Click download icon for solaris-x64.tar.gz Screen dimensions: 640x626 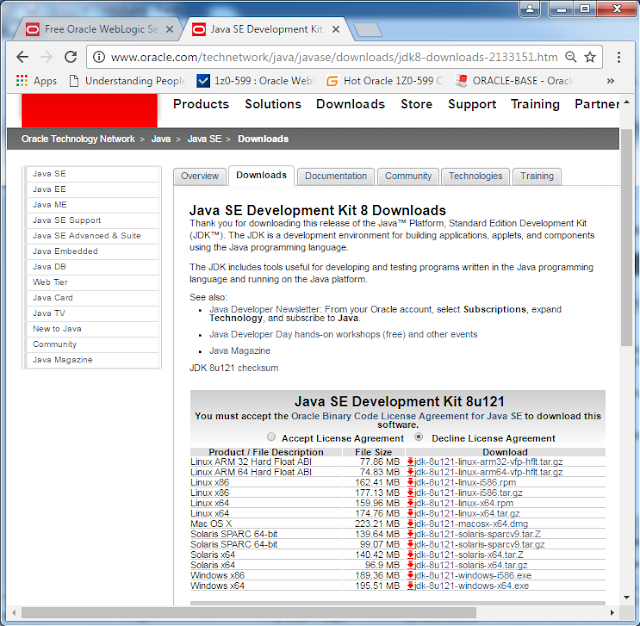pos(411,565)
